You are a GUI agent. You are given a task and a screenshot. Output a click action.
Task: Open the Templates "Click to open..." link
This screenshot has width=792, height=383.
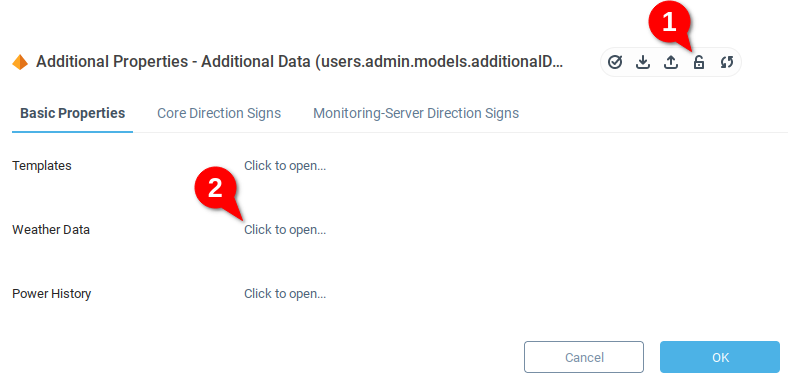point(285,166)
